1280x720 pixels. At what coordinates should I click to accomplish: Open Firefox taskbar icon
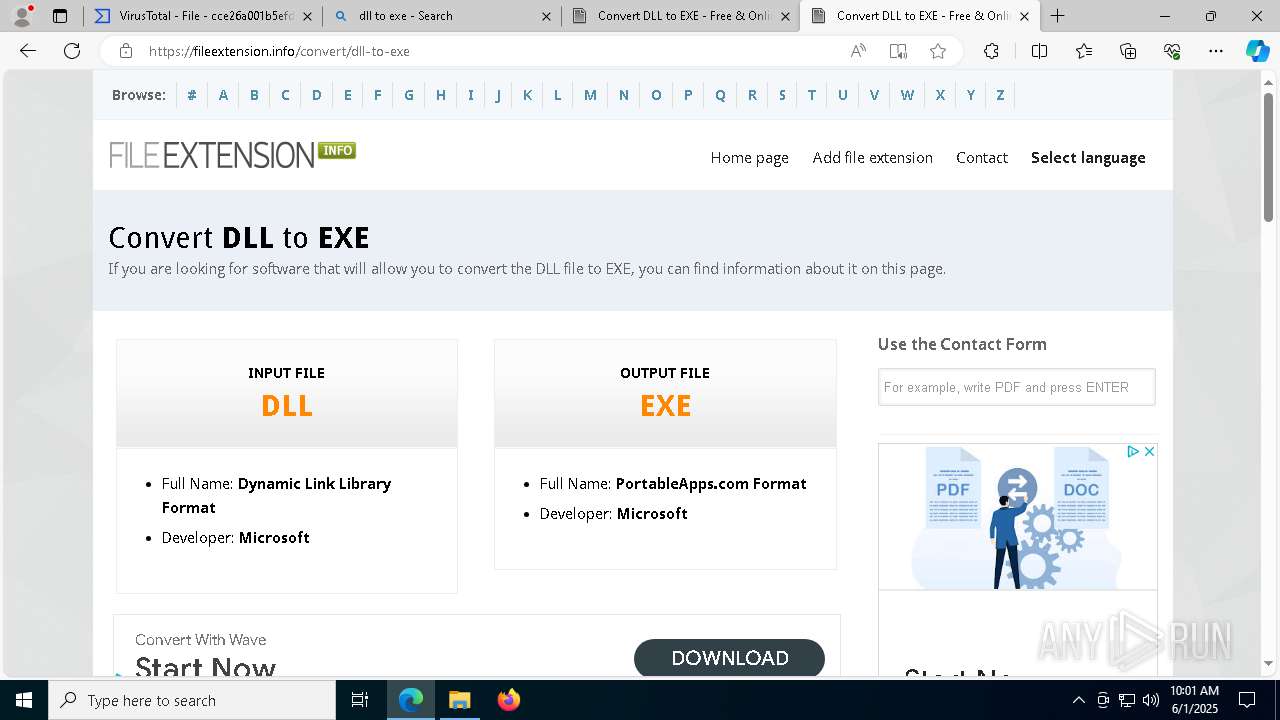coord(509,700)
